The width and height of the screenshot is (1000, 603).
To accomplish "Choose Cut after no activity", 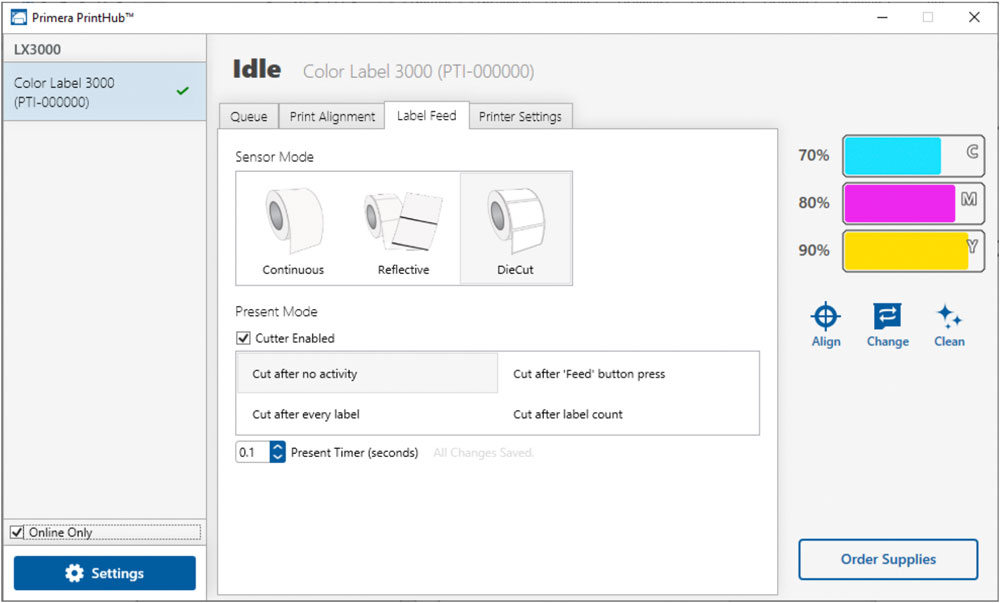I will click(x=367, y=374).
